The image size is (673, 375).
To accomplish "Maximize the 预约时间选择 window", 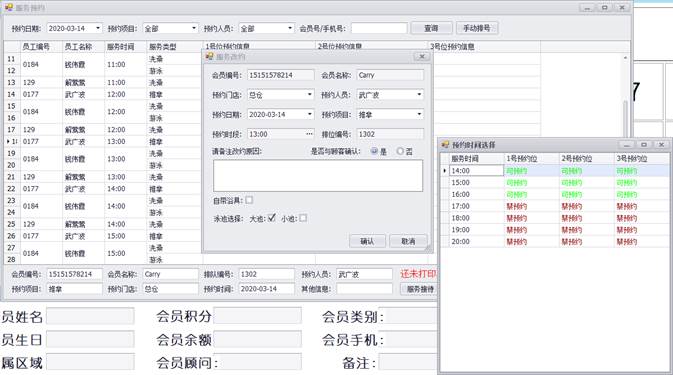I will (644, 145).
